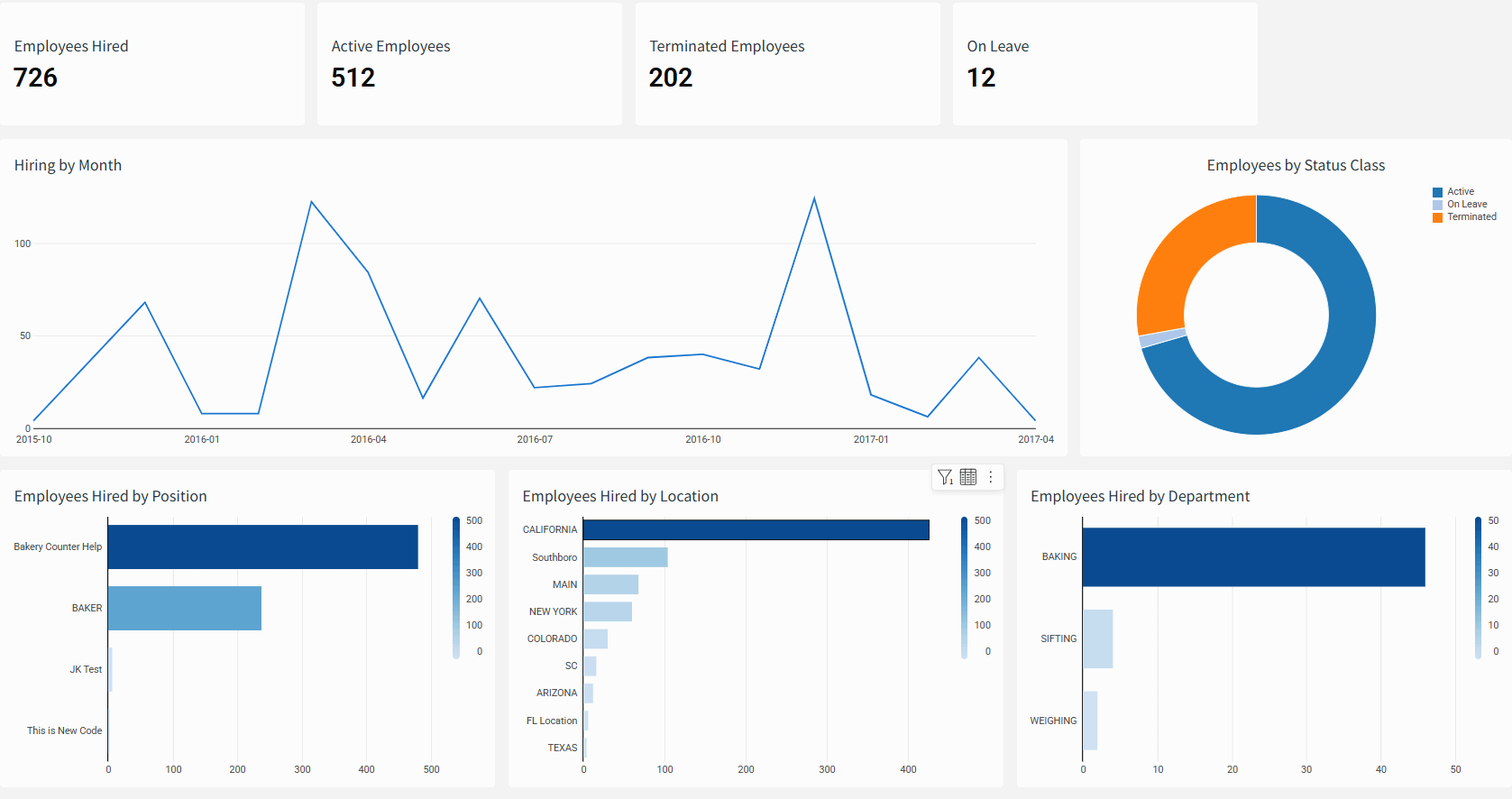The image size is (1512, 799).
Task: Select the Southboro location bar
Action: point(625,557)
